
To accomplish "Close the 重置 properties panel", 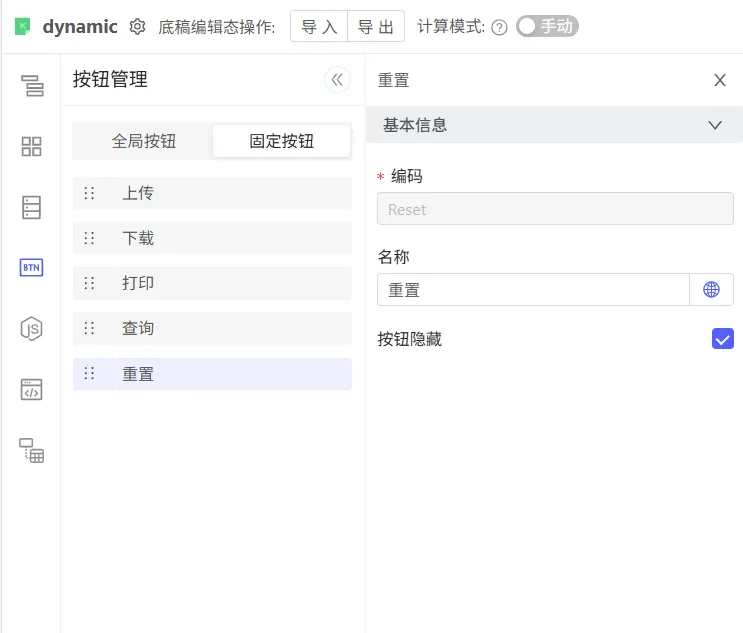I will (720, 81).
